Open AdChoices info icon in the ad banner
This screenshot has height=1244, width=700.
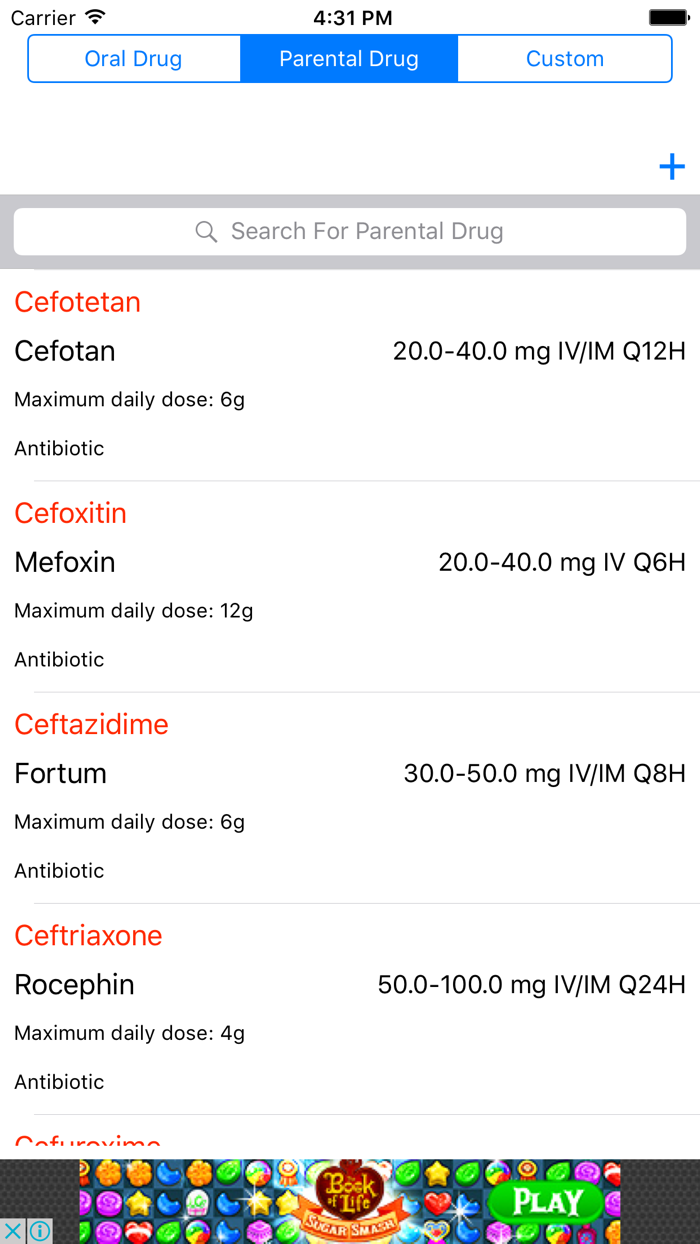point(38,1230)
